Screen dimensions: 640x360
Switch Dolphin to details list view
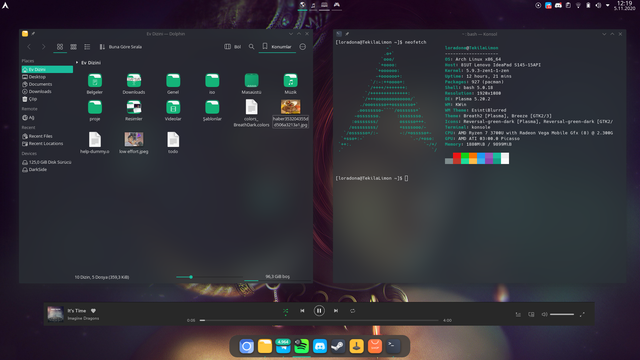coord(87,47)
